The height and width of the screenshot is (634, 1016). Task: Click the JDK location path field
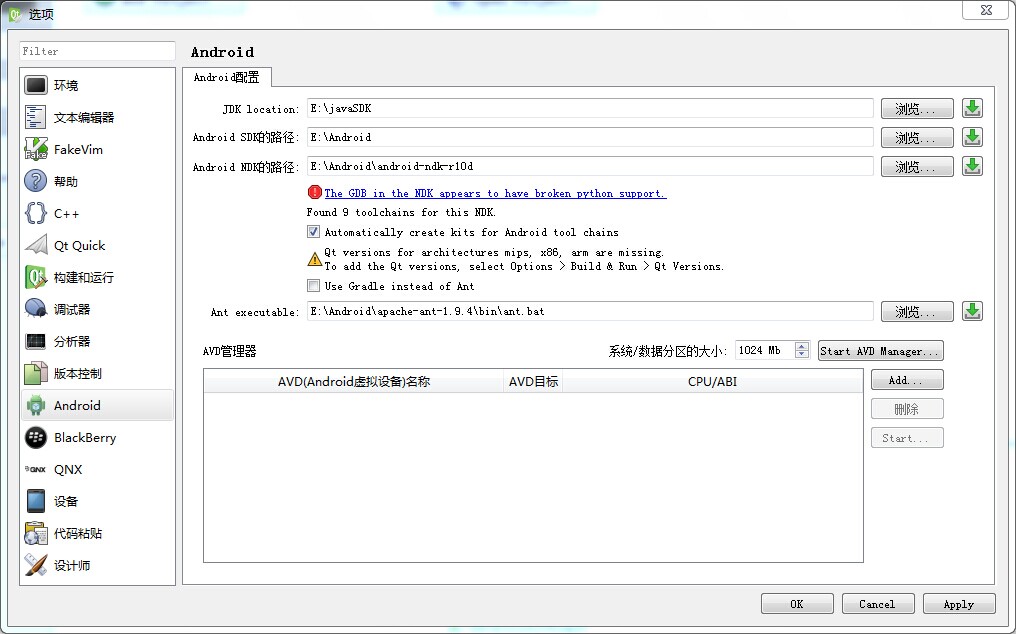pyautogui.click(x=590, y=108)
